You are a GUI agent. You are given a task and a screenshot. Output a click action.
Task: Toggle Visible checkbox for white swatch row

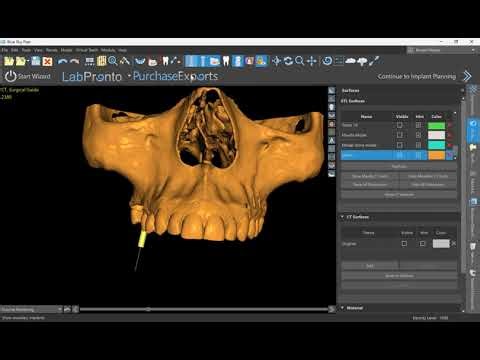pyautogui.click(x=399, y=135)
